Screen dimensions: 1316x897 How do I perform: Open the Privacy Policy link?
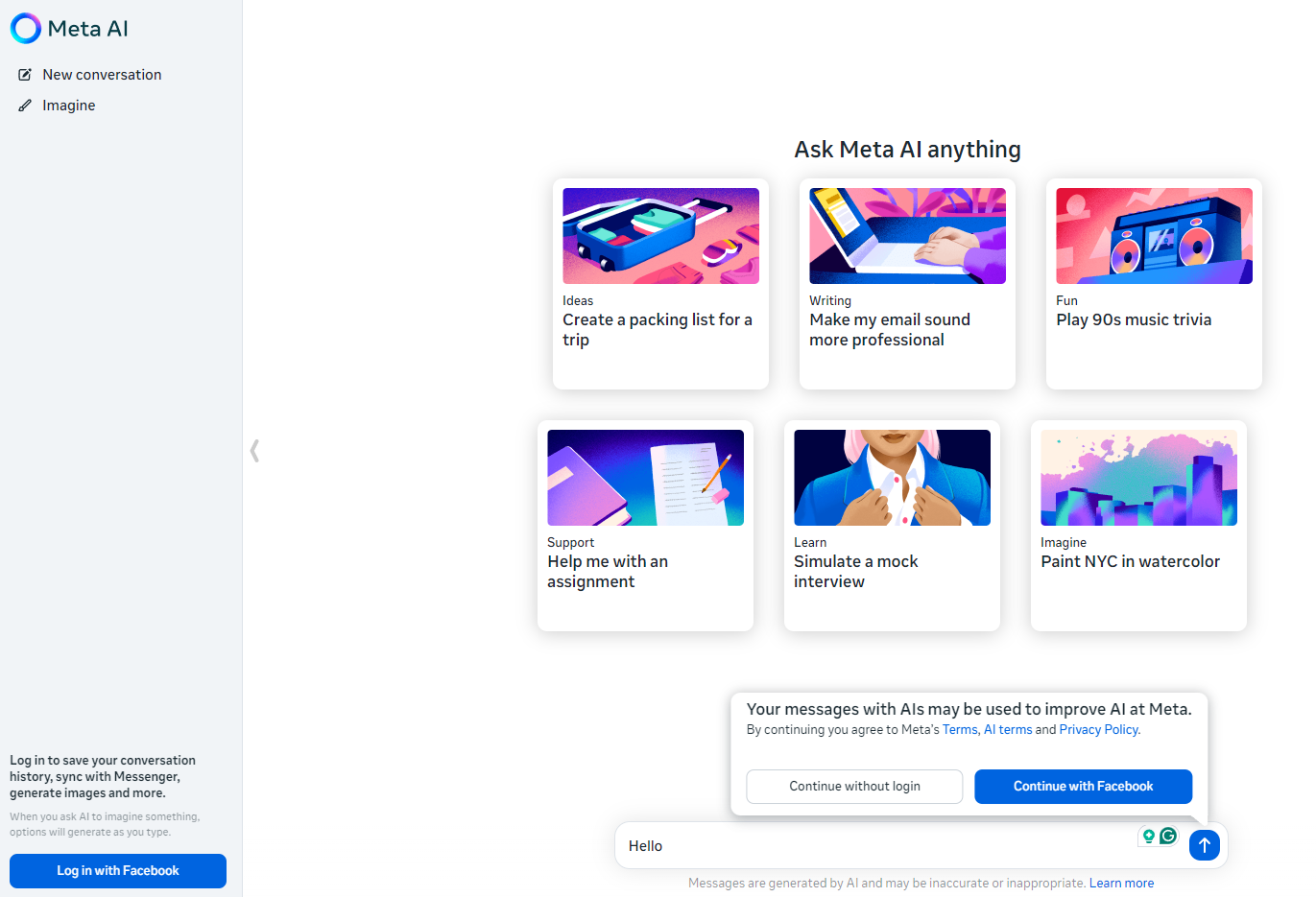tap(1099, 730)
